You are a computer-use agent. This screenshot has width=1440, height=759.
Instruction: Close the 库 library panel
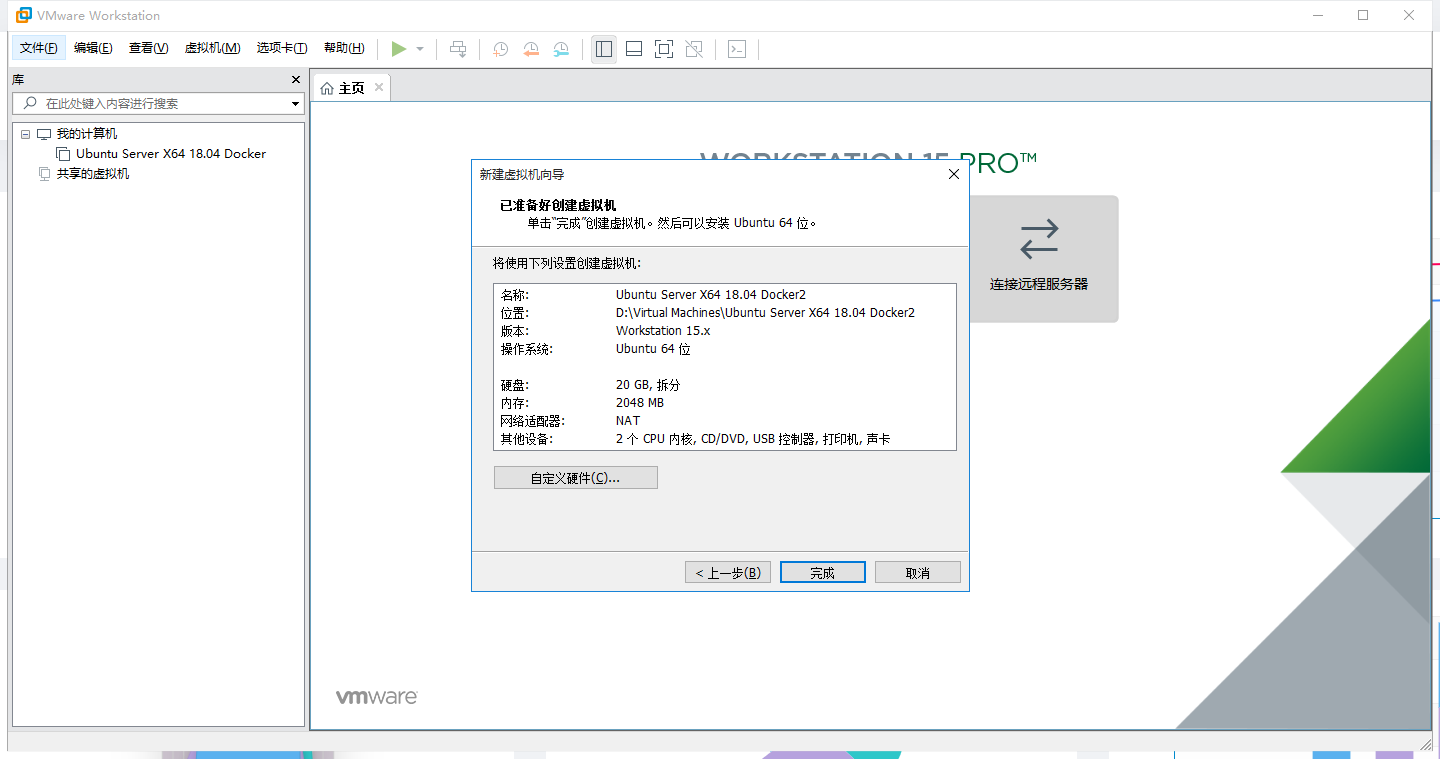[295, 80]
